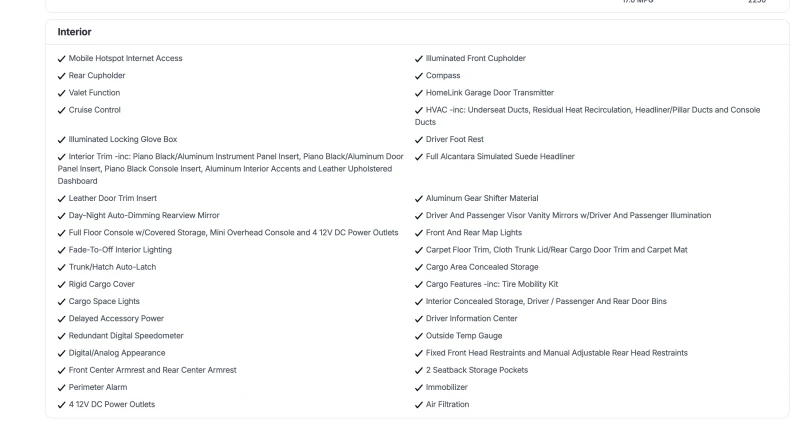
Task: Click the checkmark next to Air Filtration
Action: pyautogui.click(x=419, y=404)
